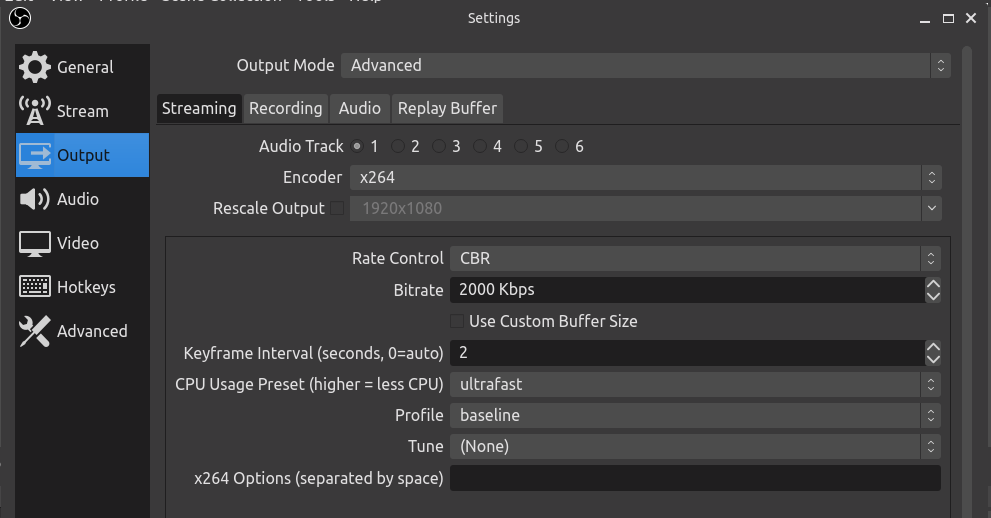991x518 pixels.
Task: Open Hotkeys keyboard icon
Action: click(35, 287)
